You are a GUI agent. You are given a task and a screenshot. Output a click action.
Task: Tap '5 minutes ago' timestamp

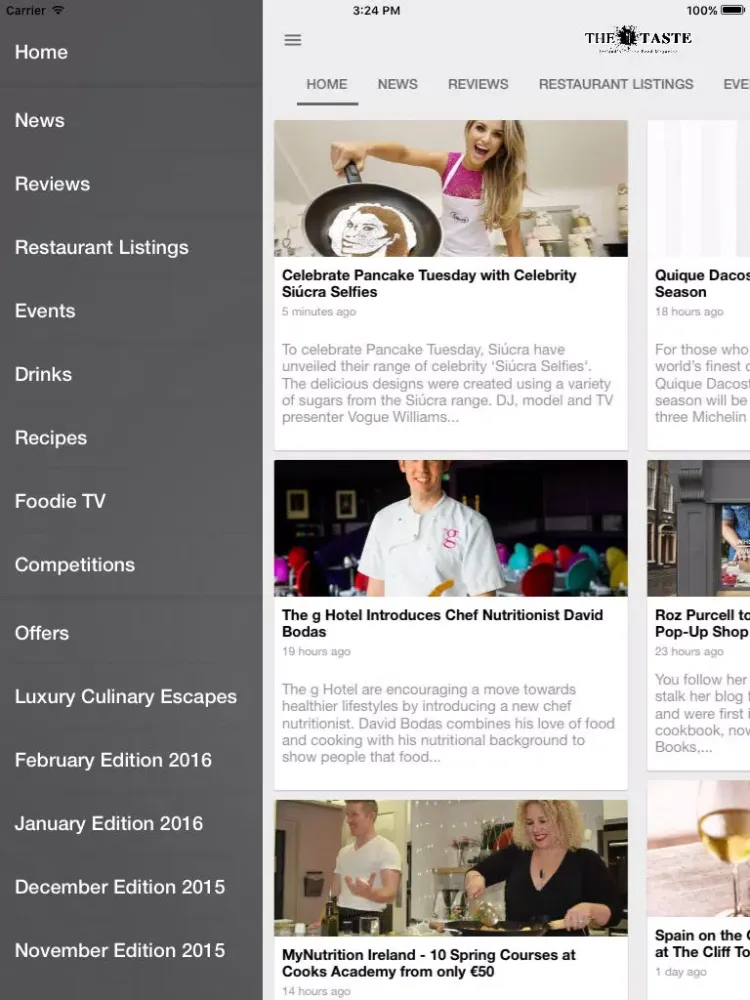319,312
